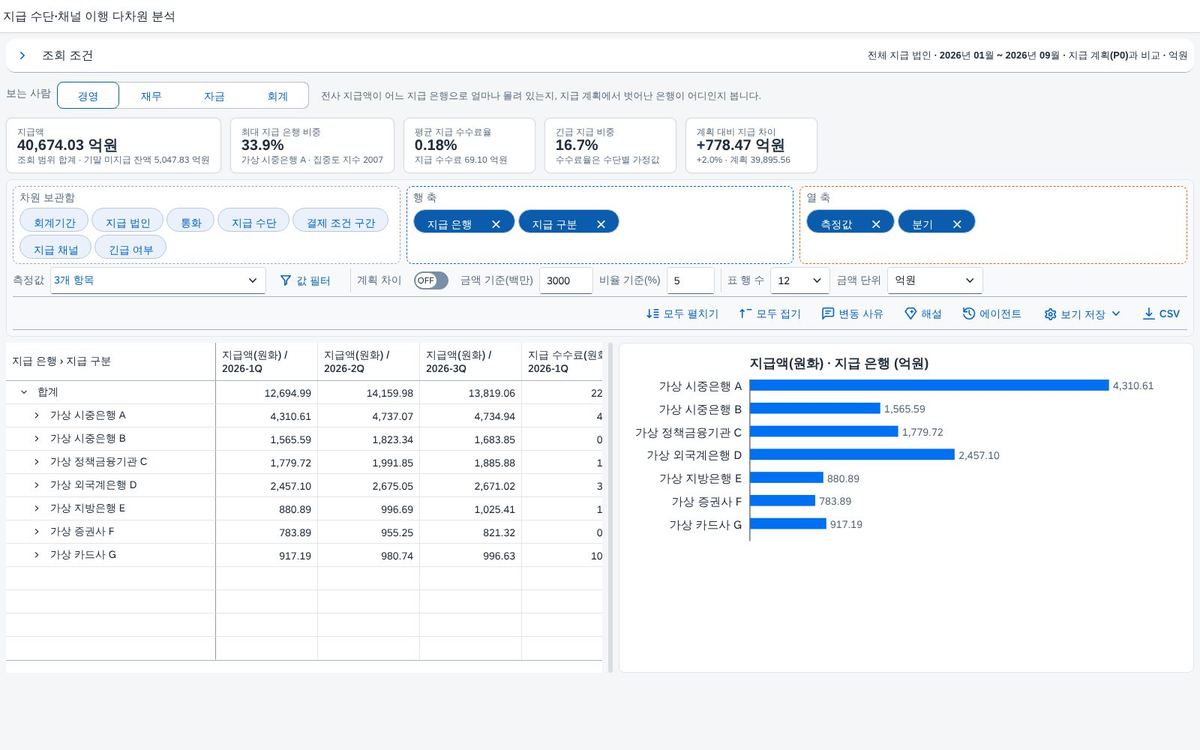The width and height of the screenshot is (1200, 750).
Task: Select the 955.25 cell
Action: (x=368, y=531)
